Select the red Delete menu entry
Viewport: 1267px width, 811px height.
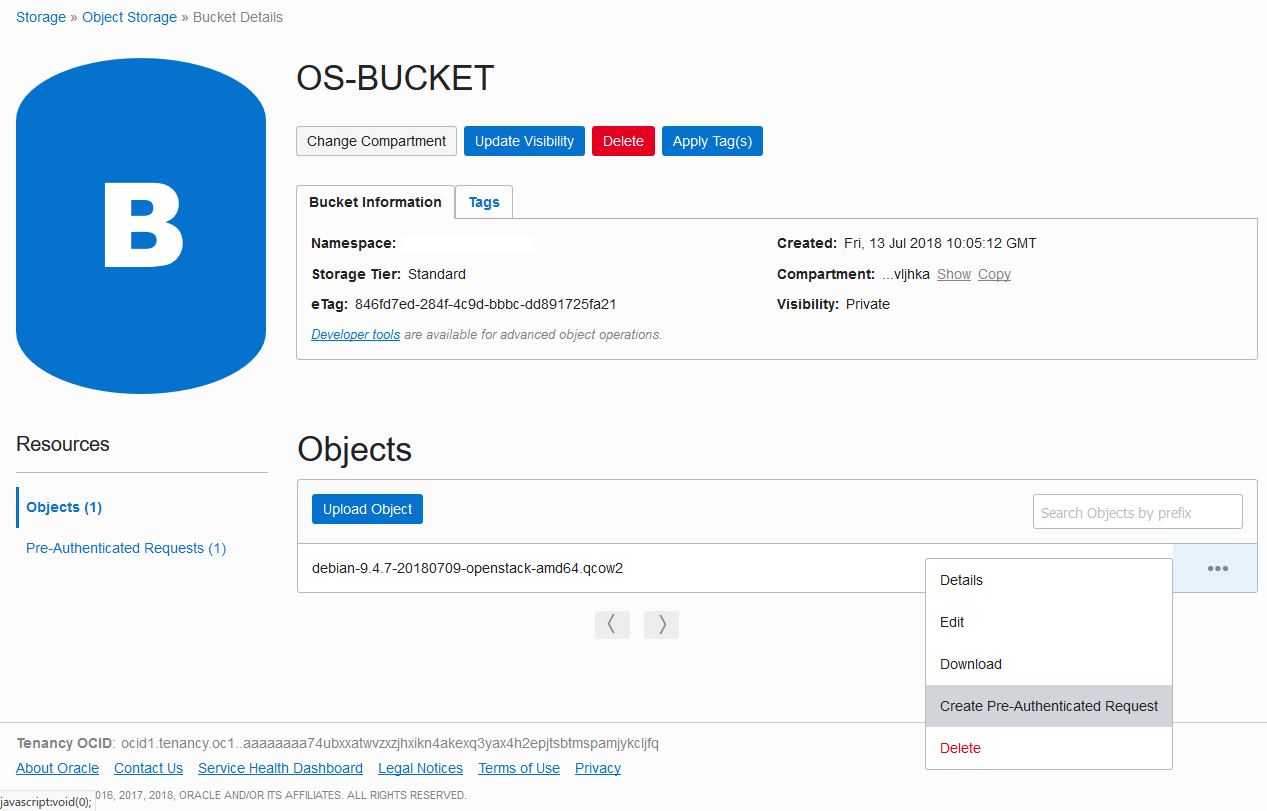(x=1048, y=748)
